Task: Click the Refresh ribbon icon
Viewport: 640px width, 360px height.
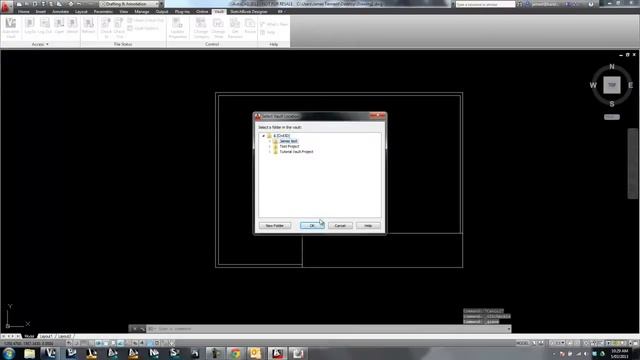Action: [x=89, y=26]
